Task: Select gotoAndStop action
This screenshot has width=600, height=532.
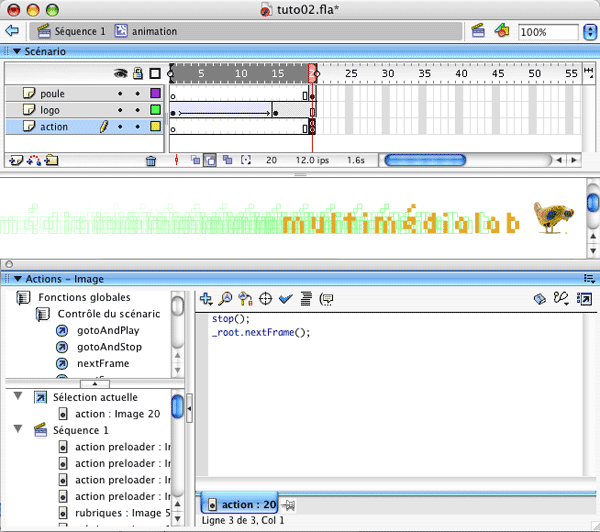Action: click(99, 347)
